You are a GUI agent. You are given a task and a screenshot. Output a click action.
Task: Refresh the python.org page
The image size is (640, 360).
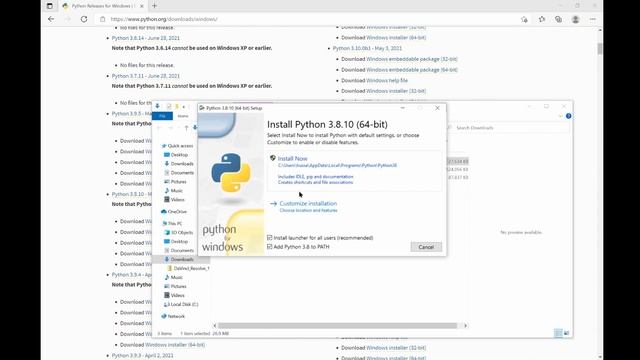84,19
